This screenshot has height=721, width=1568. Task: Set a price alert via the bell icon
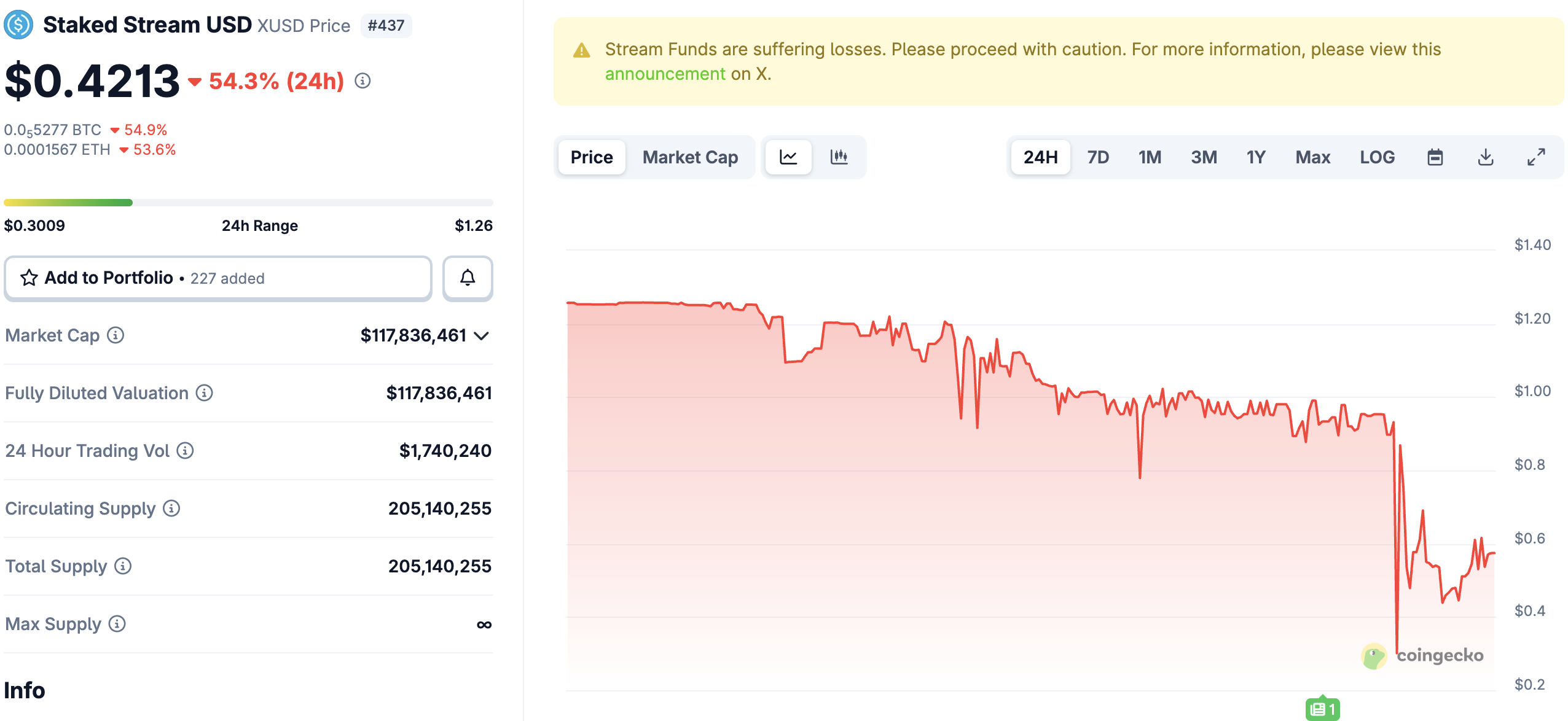coord(467,278)
